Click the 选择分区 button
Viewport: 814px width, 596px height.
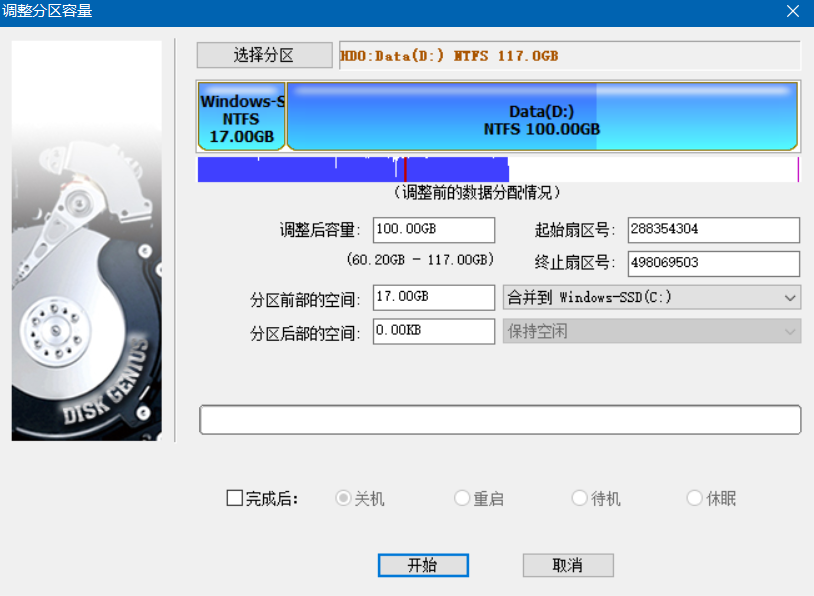tap(264, 55)
